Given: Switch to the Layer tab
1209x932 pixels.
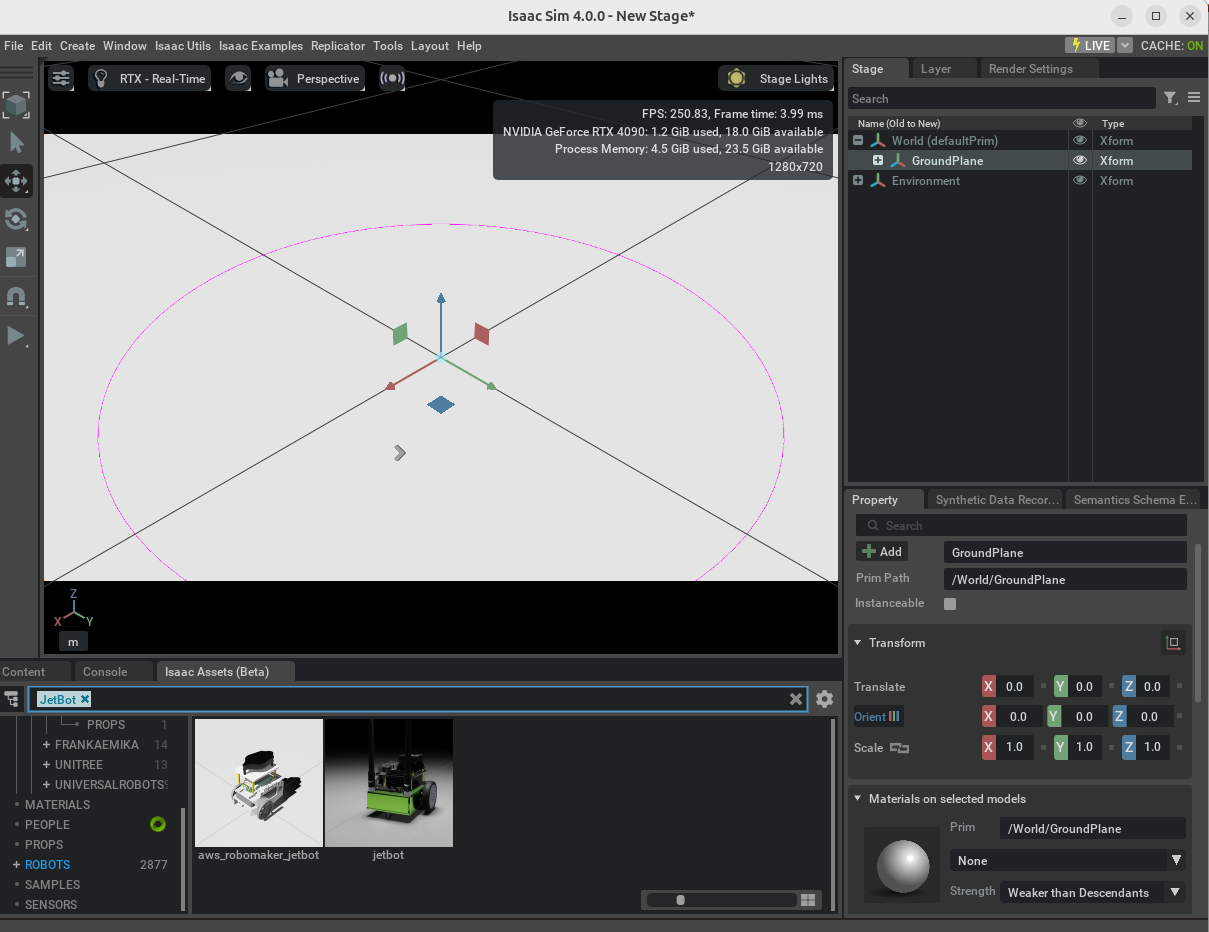Looking at the screenshot, I should pos(936,69).
